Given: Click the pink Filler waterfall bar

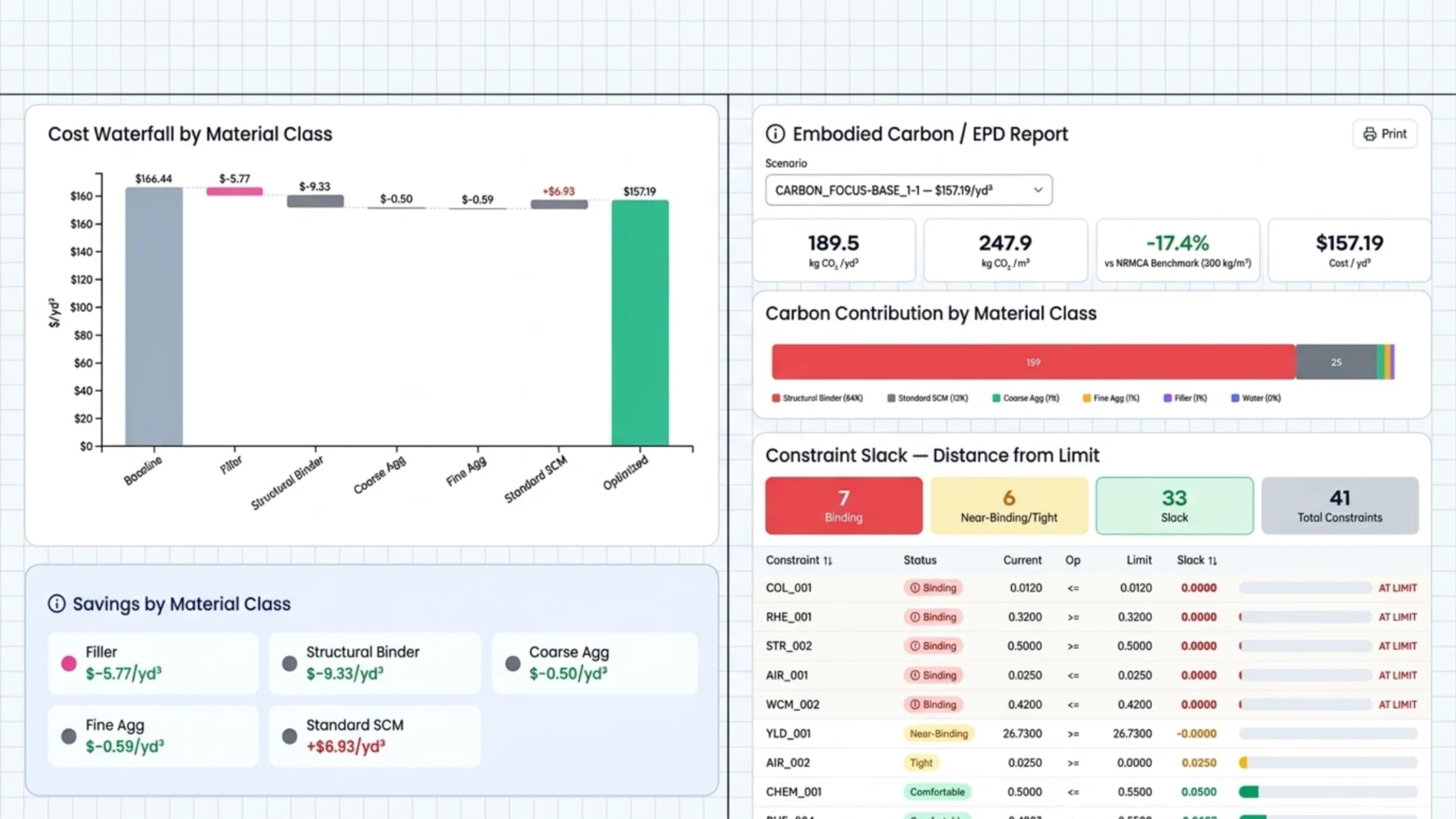Looking at the screenshot, I should tap(235, 192).
